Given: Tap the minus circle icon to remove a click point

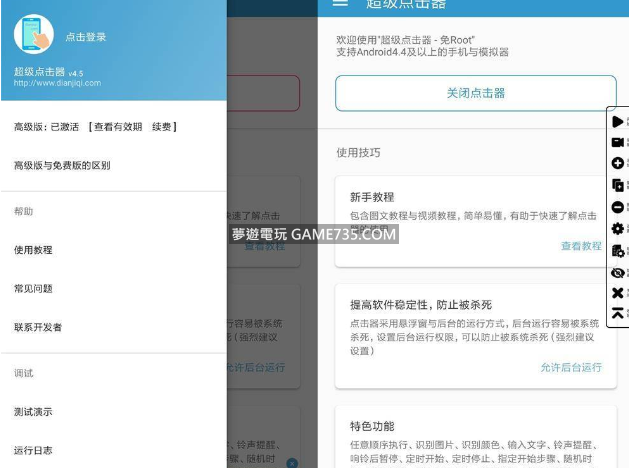Looking at the screenshot, I should [618, 207].
